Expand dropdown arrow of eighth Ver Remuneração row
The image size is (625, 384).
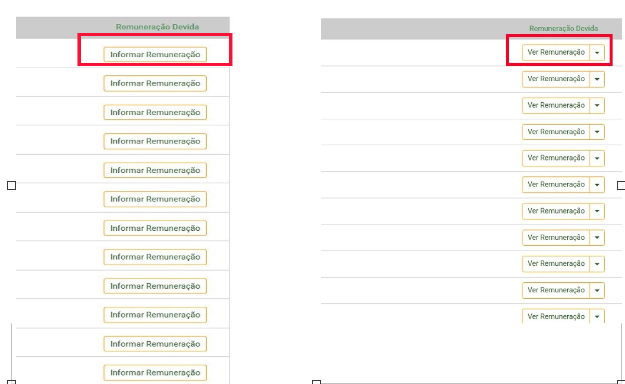(x=597, y=237)
